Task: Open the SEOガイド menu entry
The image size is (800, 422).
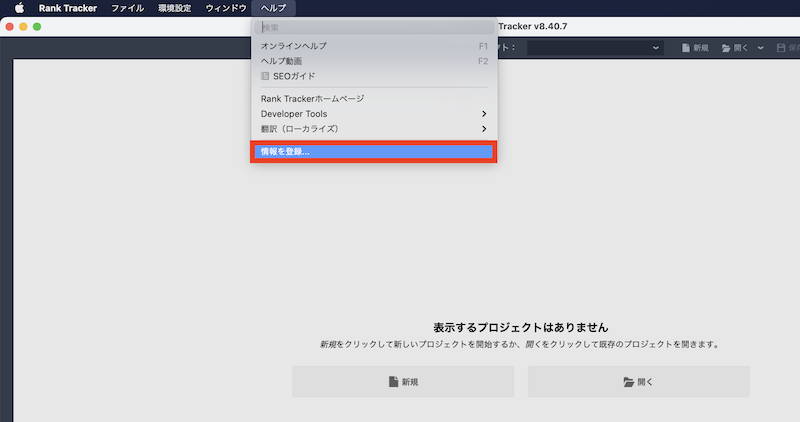Action: [x=374, y=76]
